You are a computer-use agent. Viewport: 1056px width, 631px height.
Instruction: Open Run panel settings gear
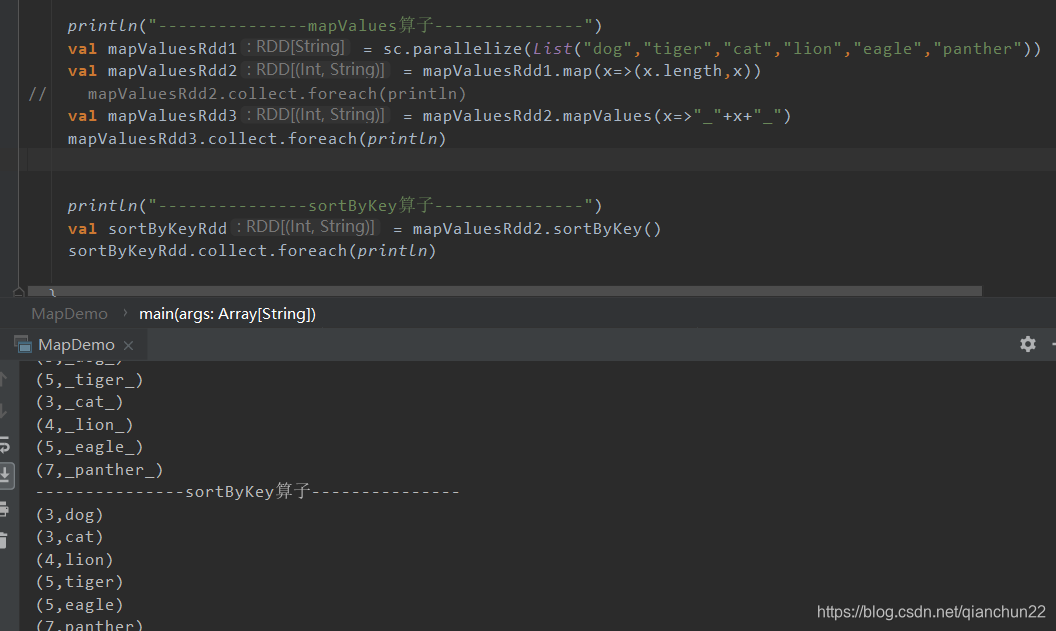coord(1027,344)
